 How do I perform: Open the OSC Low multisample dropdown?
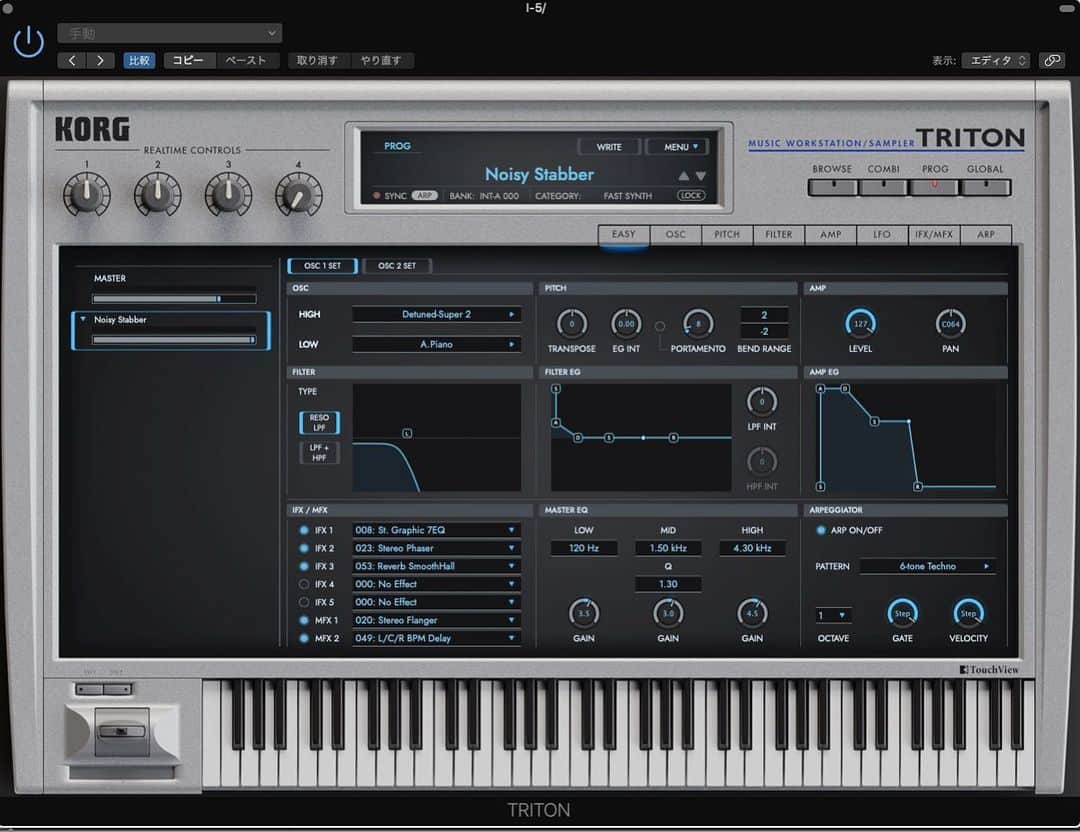click(437, 344)
